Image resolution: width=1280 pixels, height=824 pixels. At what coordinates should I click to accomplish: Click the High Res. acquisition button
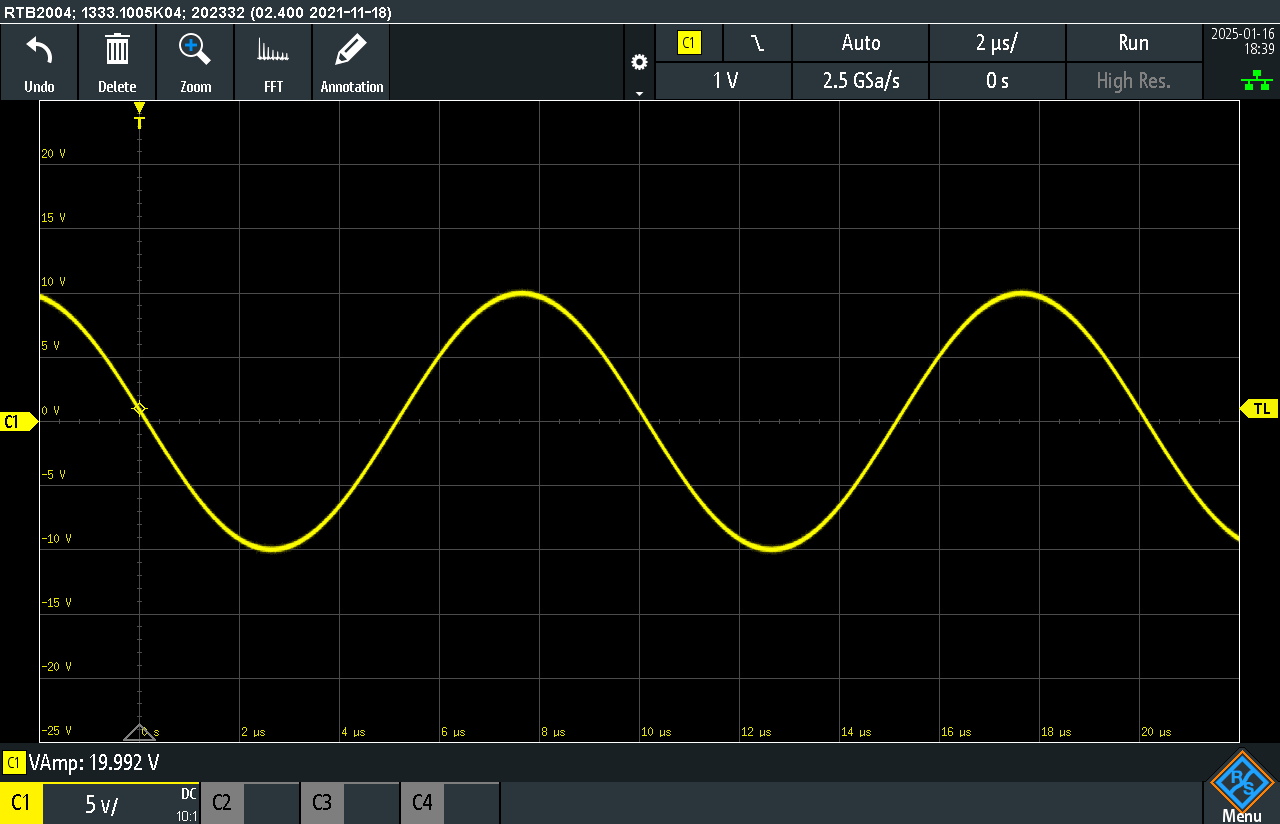pos(1134,81)
